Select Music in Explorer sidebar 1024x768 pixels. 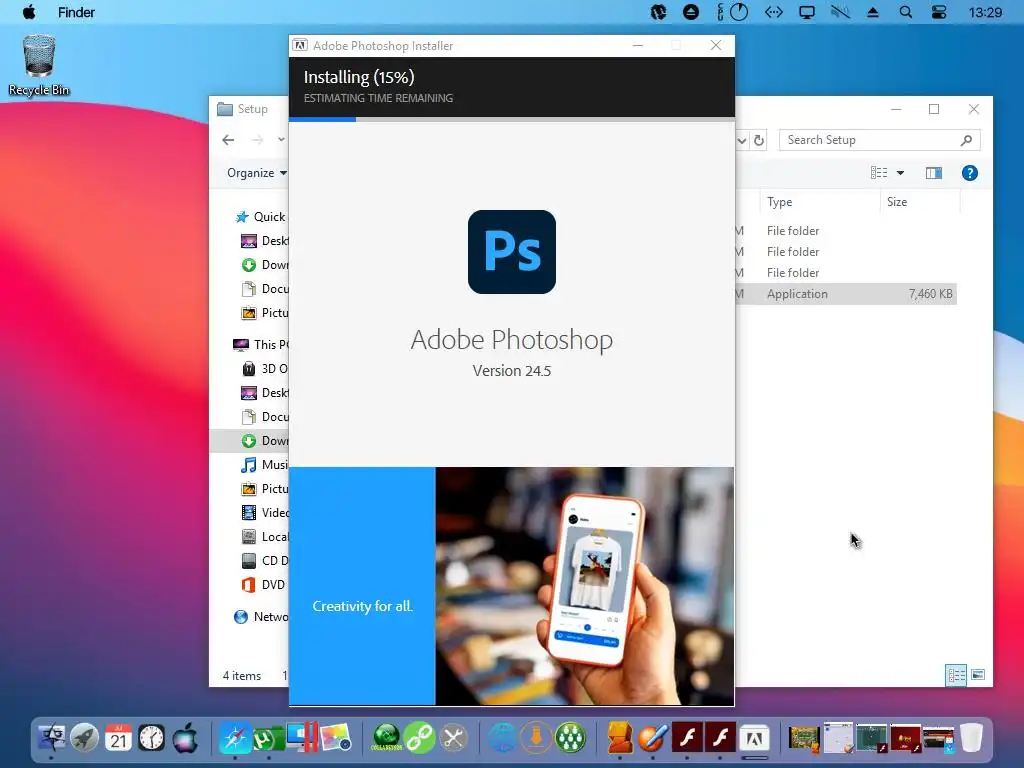(x=264, y=464)
